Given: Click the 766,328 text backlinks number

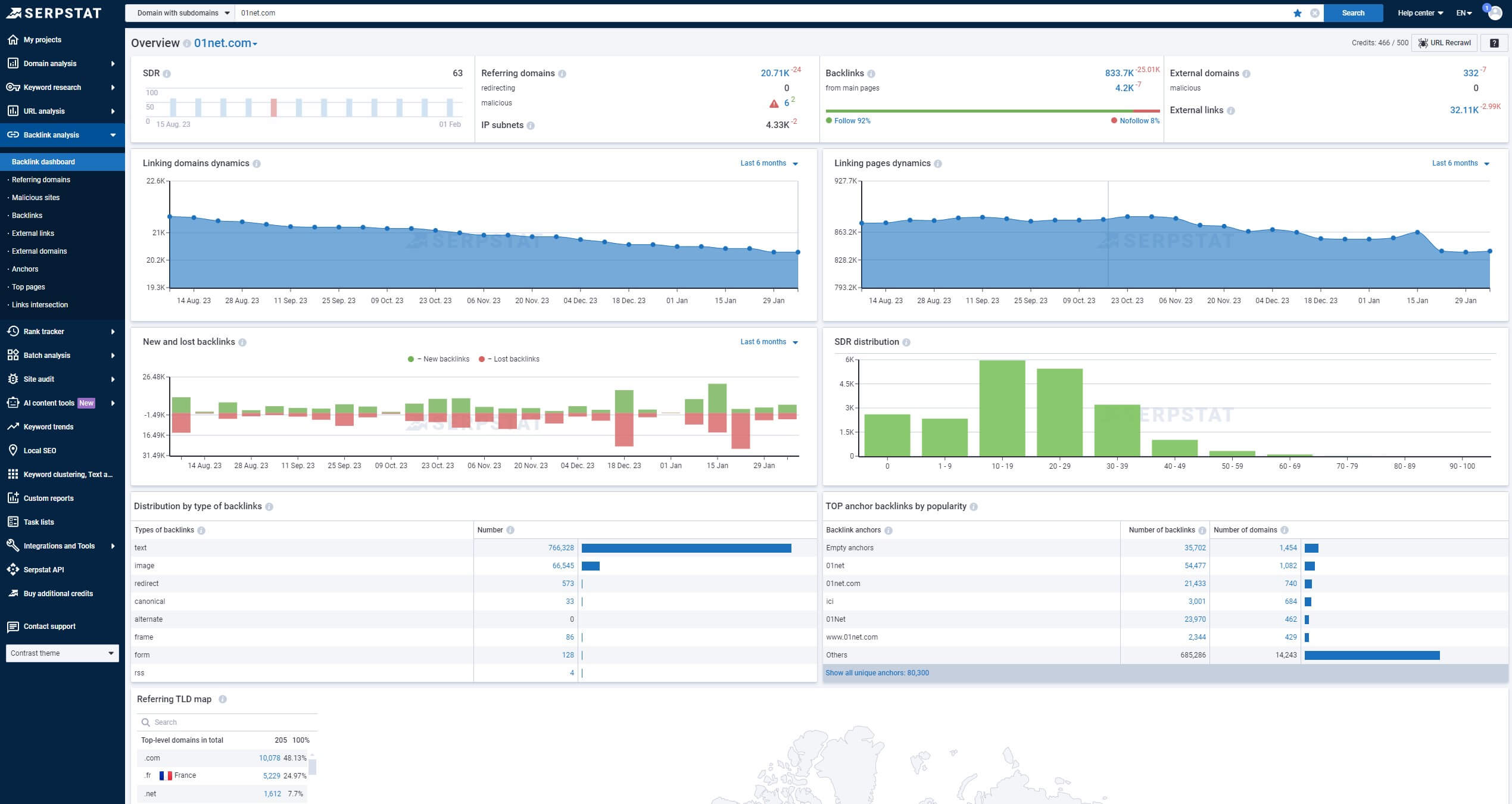Looking at the screenshot, I should click(561, 548).
